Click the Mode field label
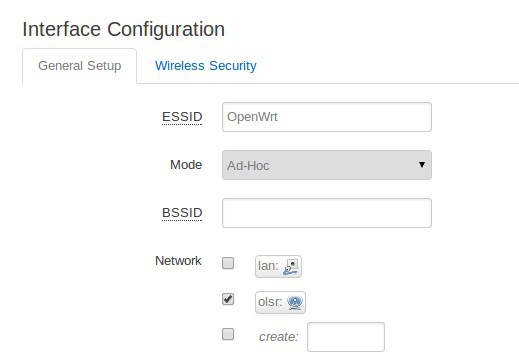The width and height of the screenshot is (519, 361). click(186, 165)
